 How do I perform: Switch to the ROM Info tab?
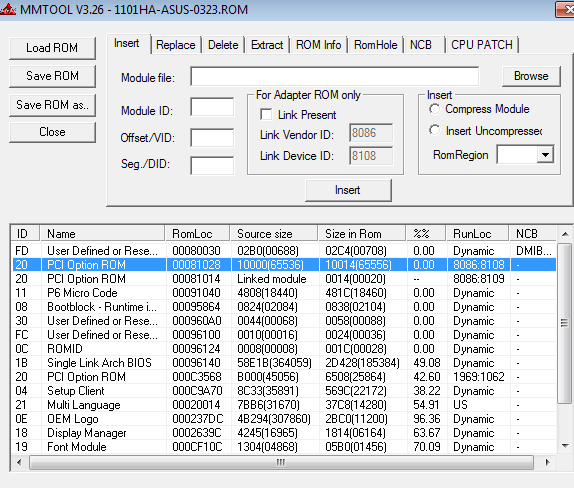318,45
